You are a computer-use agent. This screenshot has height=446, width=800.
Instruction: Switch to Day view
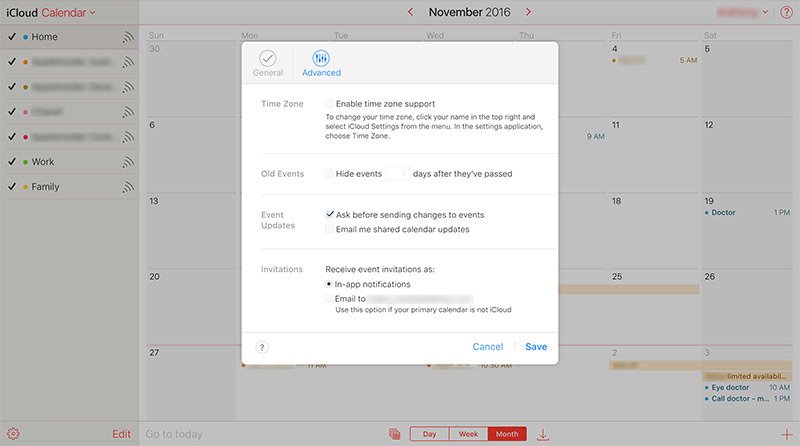[430, 434]
